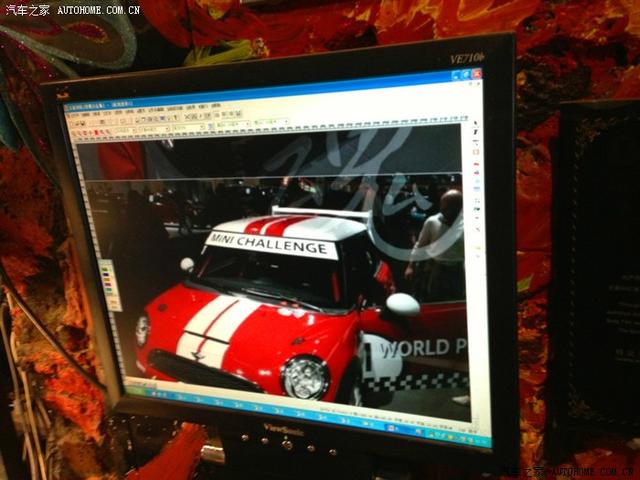Screen dimensions: 640x480
Task: Choose the square outline tool in right toolbox
Action: pyautogui.click(x=476, y=152)
